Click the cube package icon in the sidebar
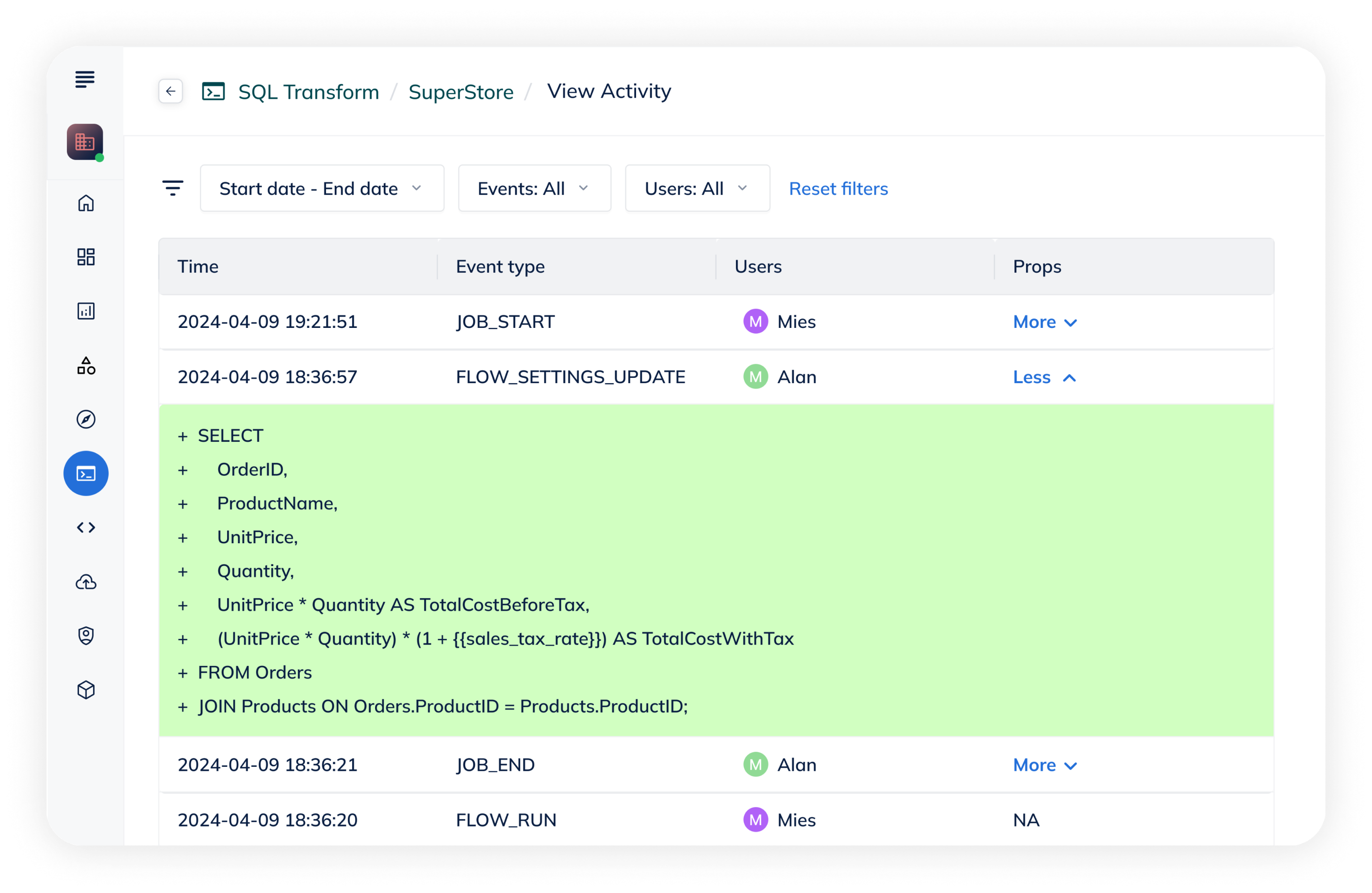The width and height of the screenshot is (1372, 893). tap(86, 689)
